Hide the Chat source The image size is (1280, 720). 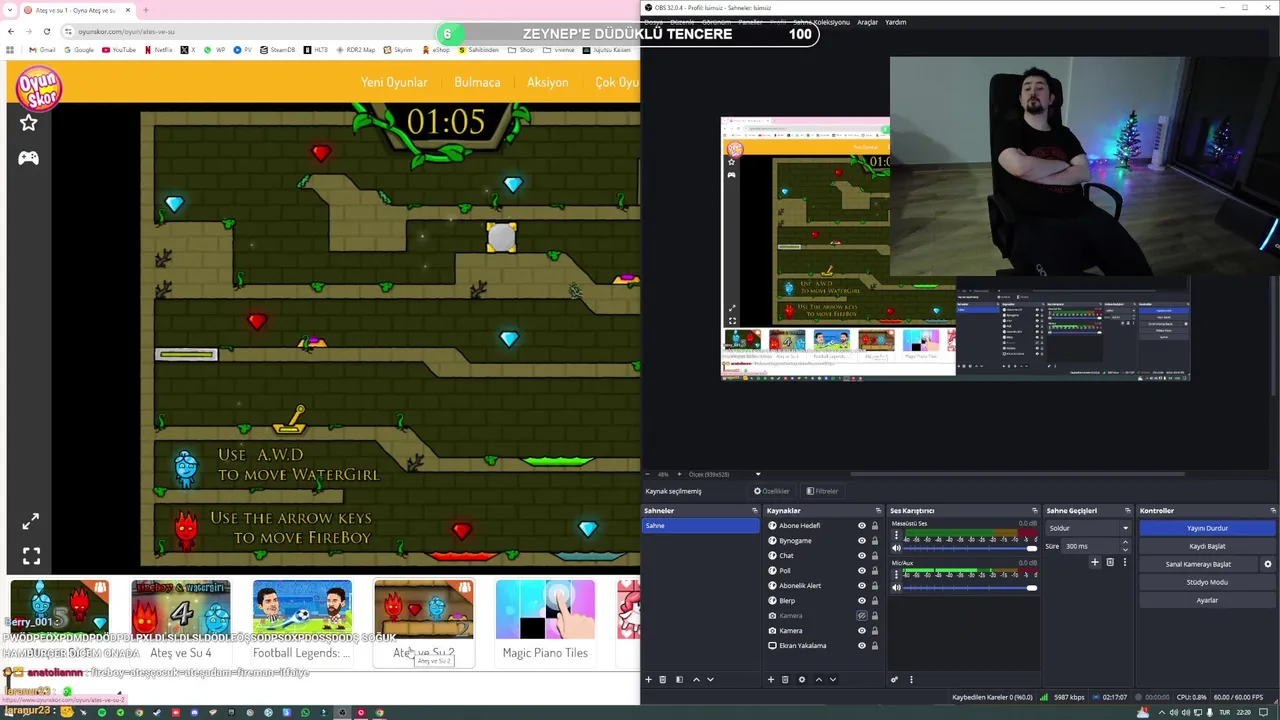click(x=861, y=556)
